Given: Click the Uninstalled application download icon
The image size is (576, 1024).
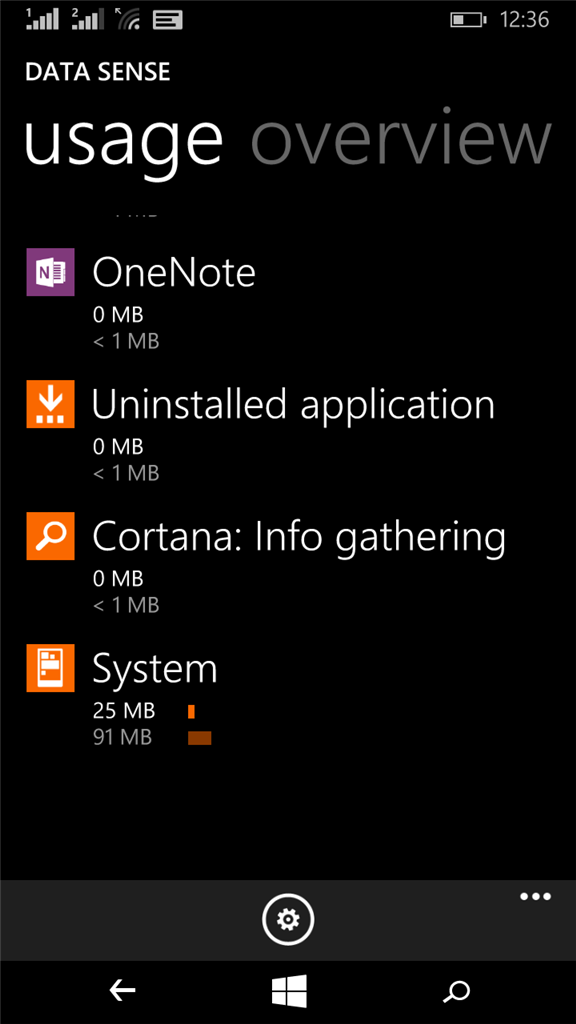Looking at the screenshot, I should point(50,404).
